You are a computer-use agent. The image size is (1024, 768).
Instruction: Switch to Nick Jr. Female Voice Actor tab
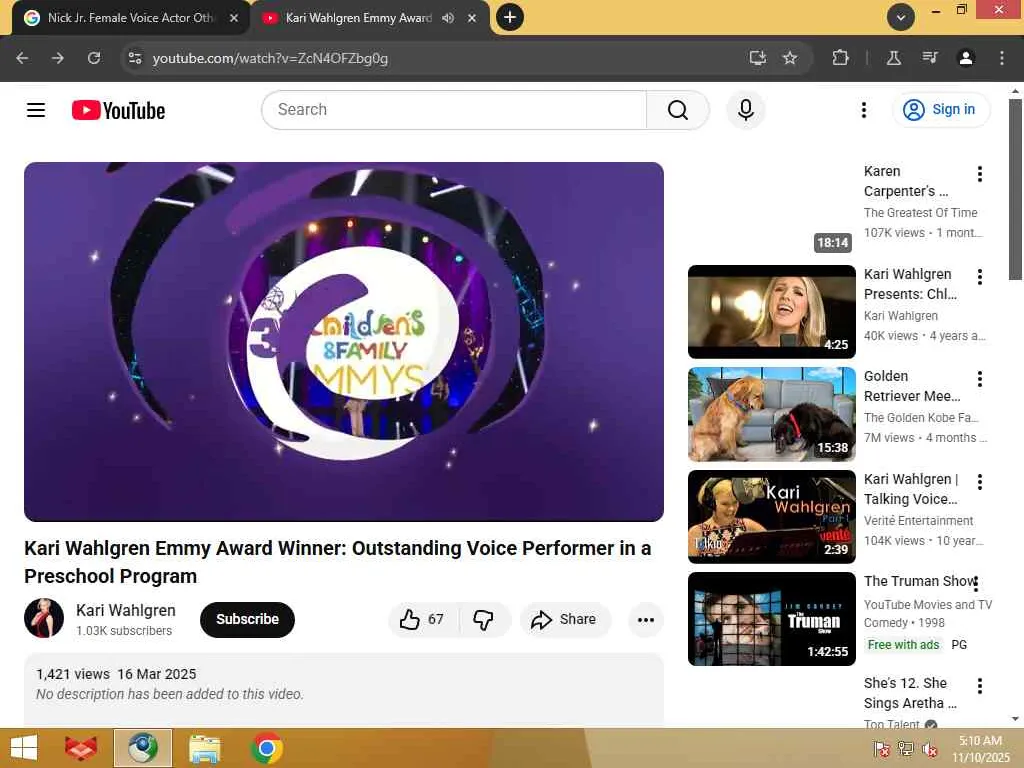pyautogui.click(x=131, y=18)
